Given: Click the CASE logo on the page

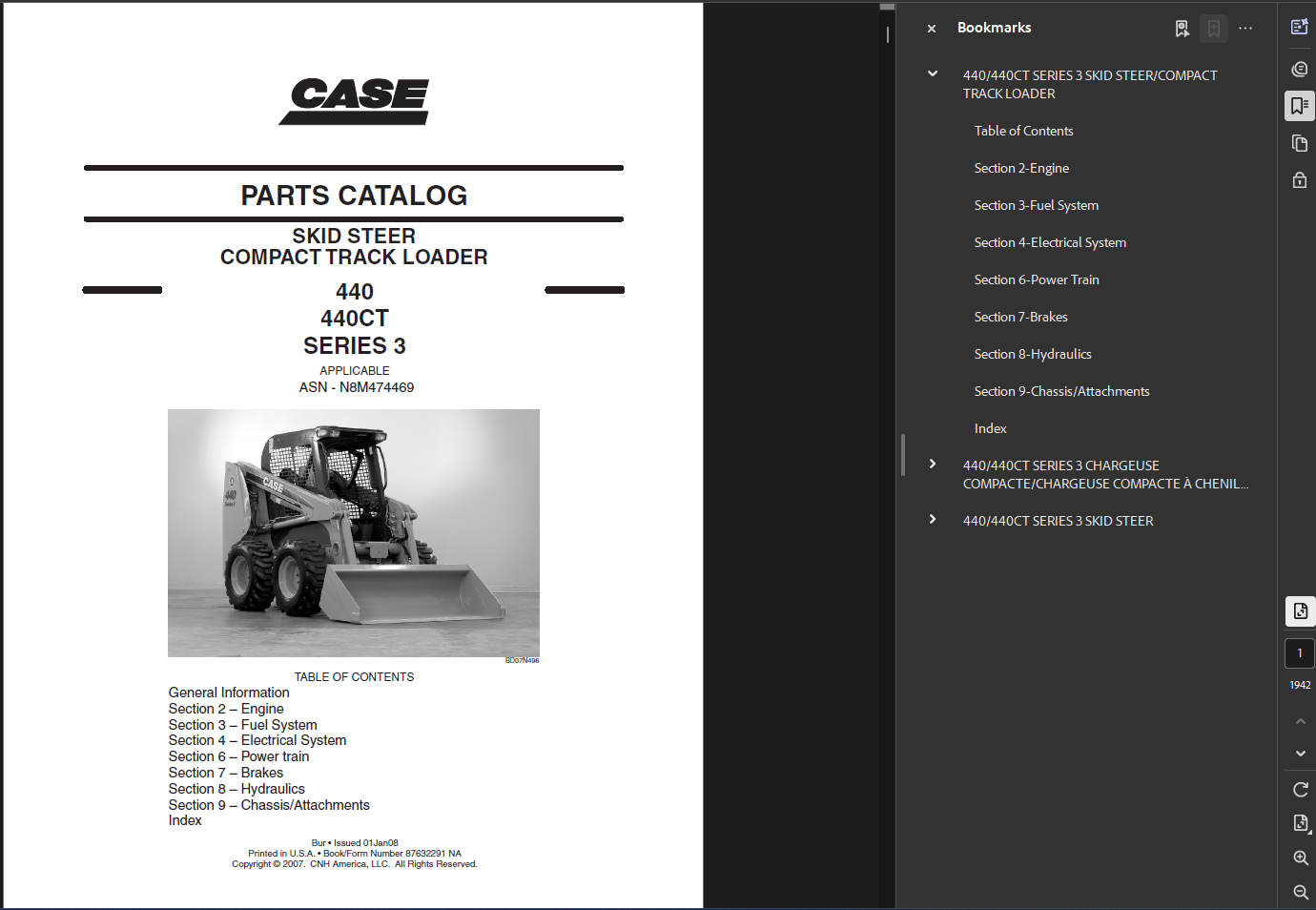Looking at the screenshot, I should (x=355, y=101).
